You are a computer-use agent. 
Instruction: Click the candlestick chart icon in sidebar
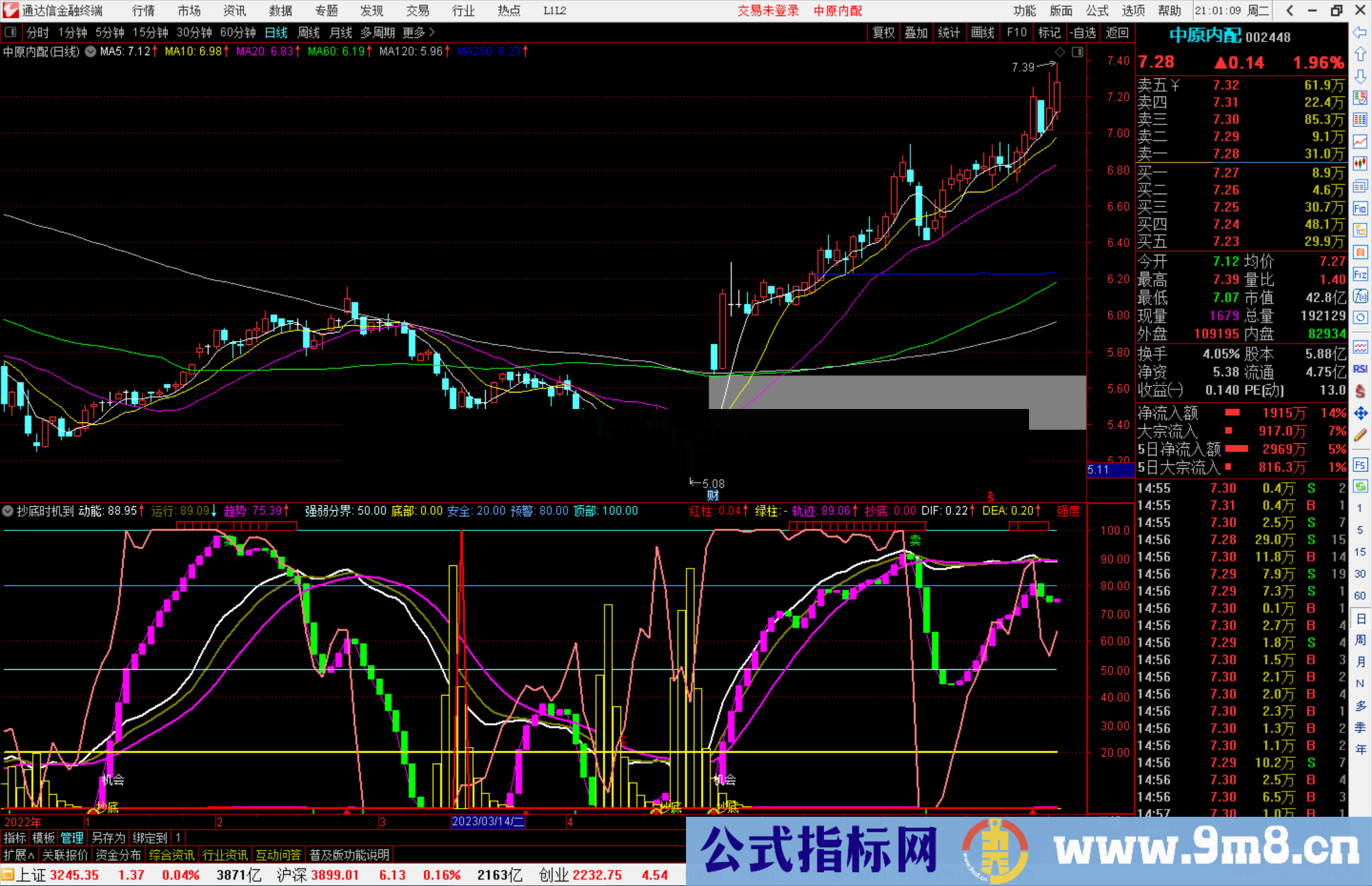[1360, 163]
